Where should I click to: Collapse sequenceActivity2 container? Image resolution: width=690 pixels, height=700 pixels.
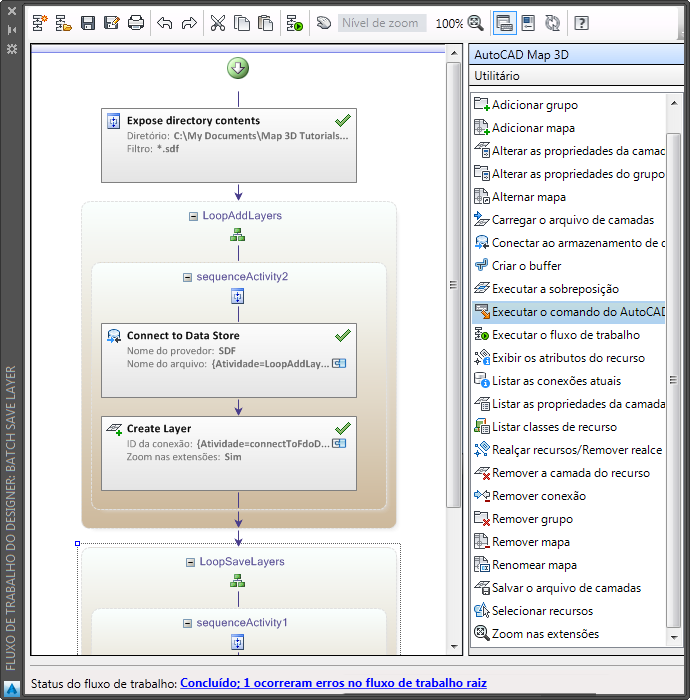pyautogui.click(x=187, y=278)
